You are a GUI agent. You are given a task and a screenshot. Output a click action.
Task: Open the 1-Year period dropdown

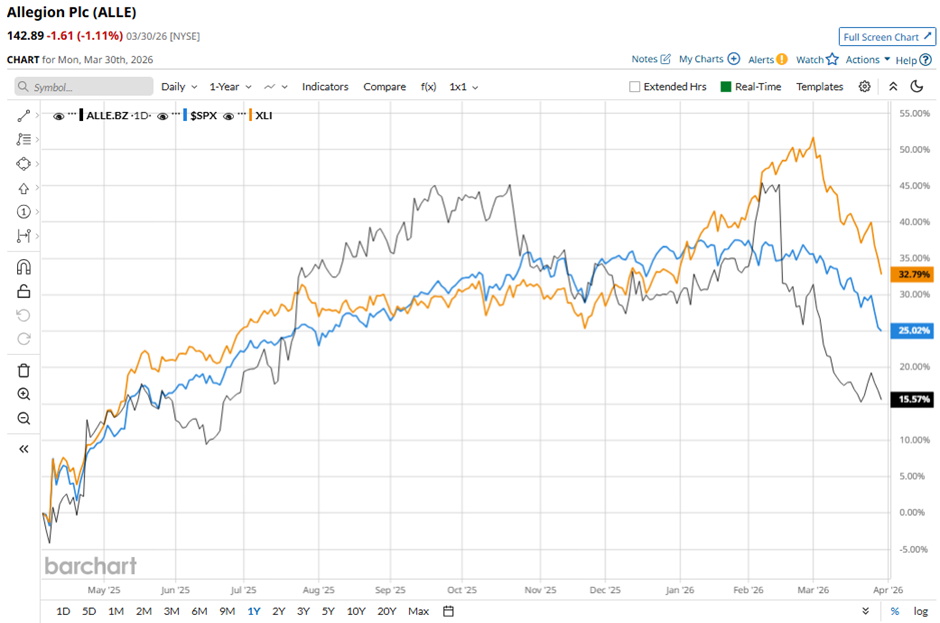pyautogui.click(x=230, y=86)
